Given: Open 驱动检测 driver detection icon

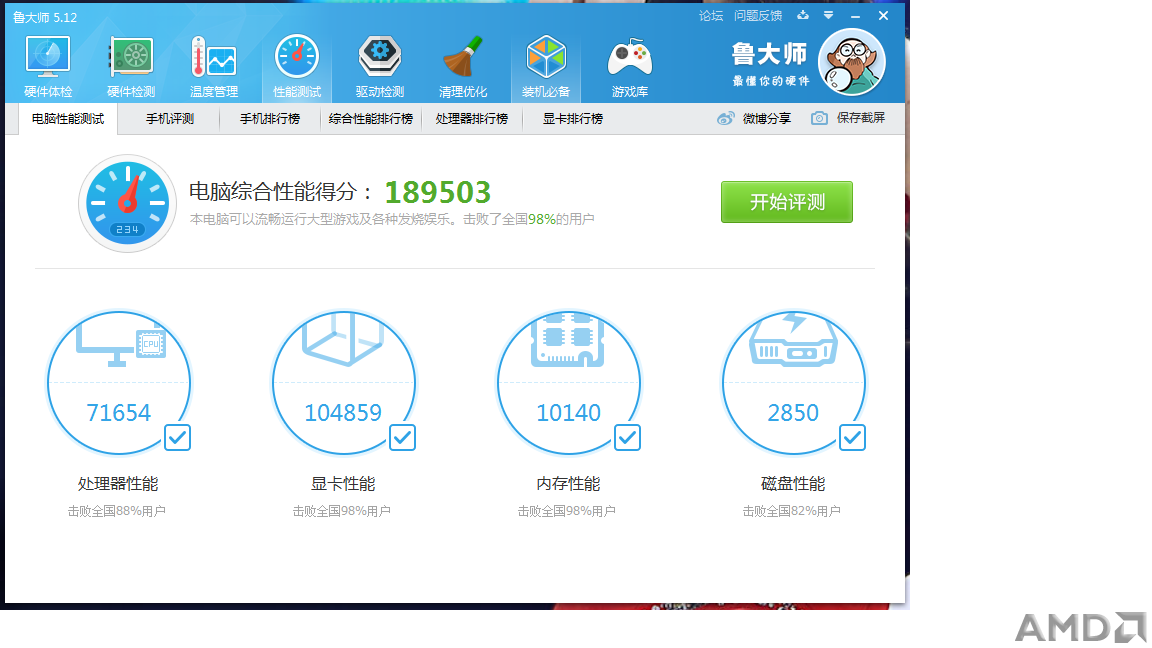Looking at the screenshot, I should click(x=380, y=65).
